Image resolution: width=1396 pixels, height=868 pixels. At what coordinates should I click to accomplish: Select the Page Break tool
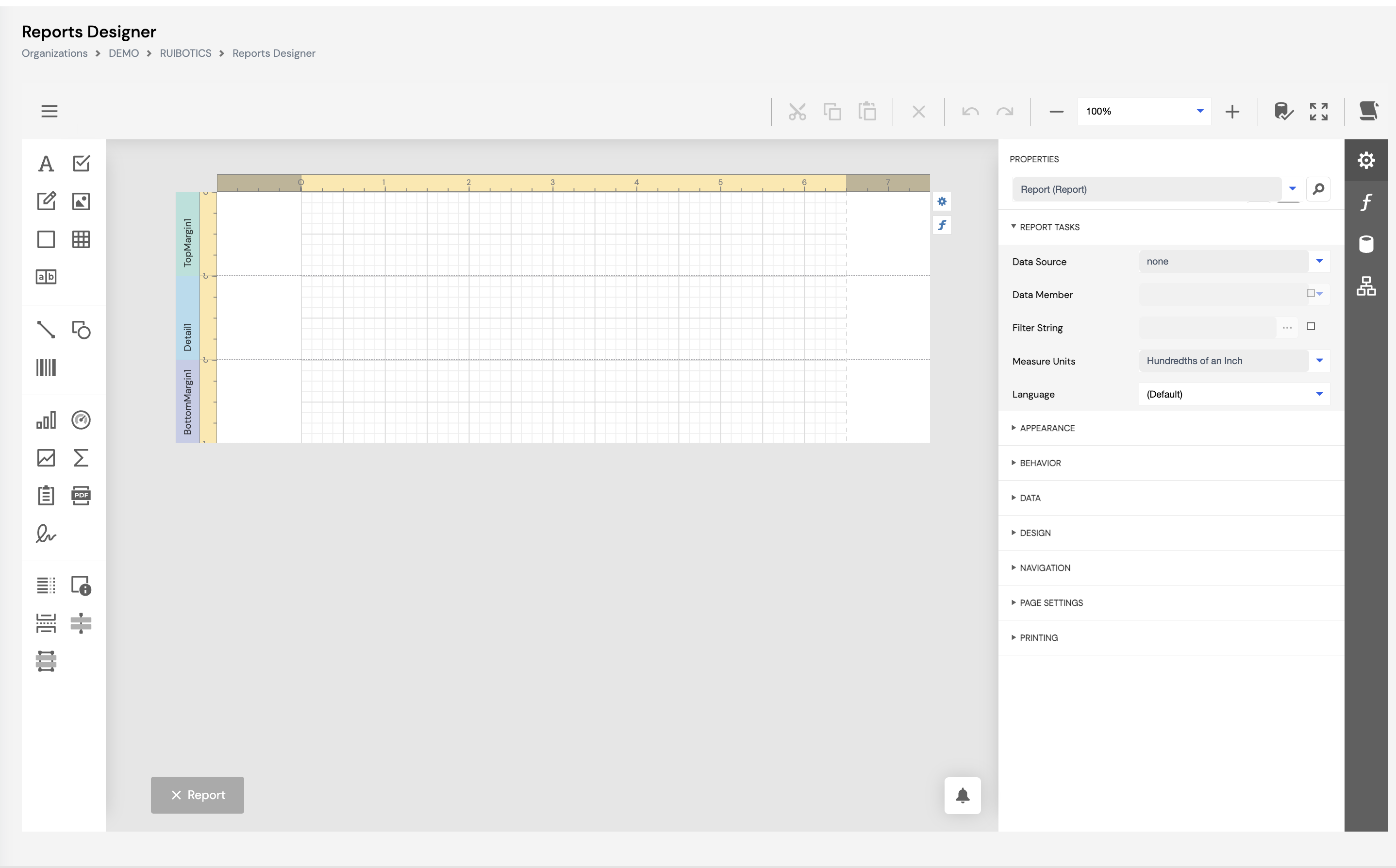(46, 623)
